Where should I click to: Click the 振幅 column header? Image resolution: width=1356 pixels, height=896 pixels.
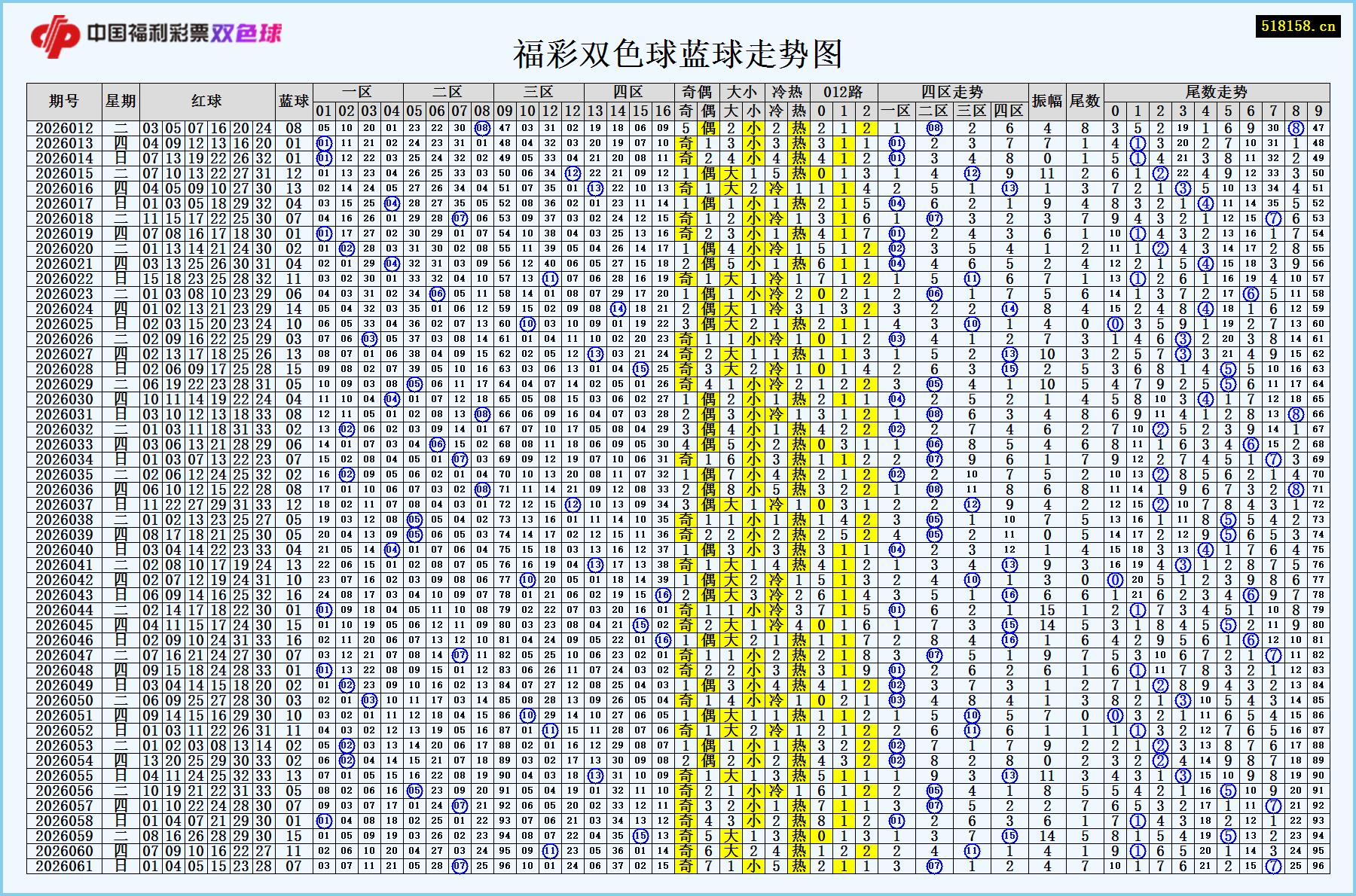pos(1047,102)
